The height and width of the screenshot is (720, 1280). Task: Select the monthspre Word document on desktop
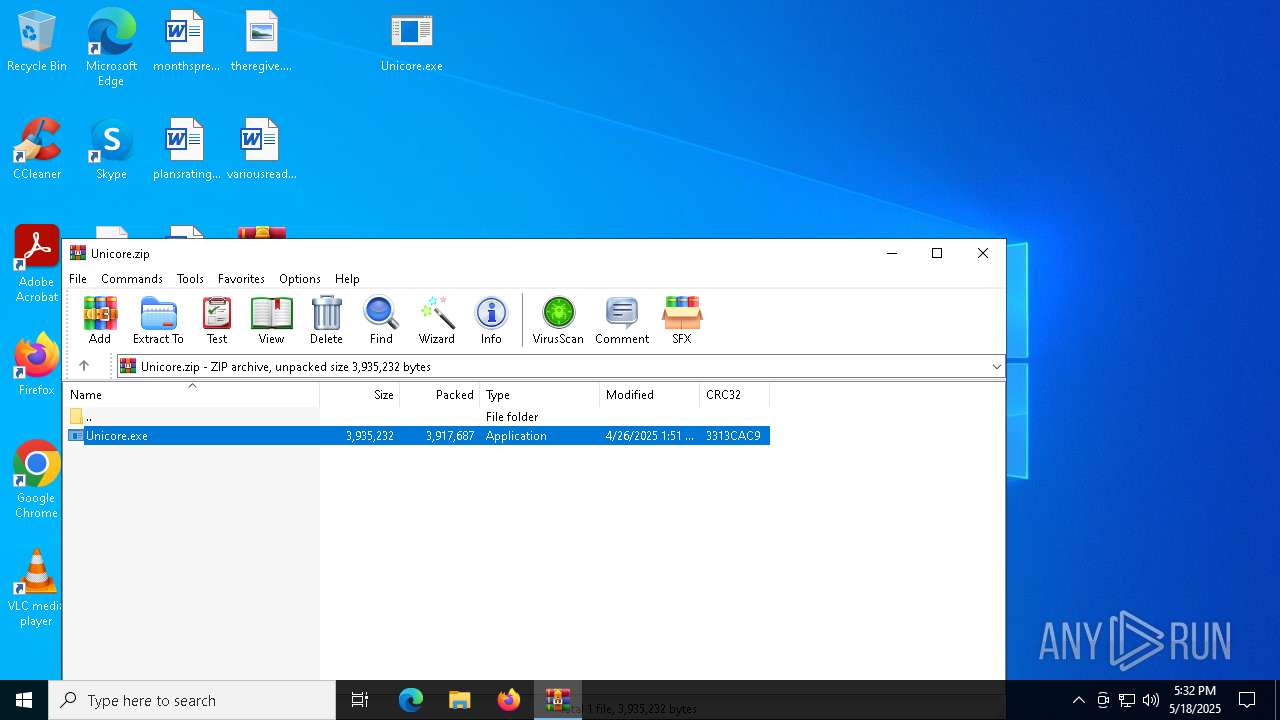coord(185,42)
